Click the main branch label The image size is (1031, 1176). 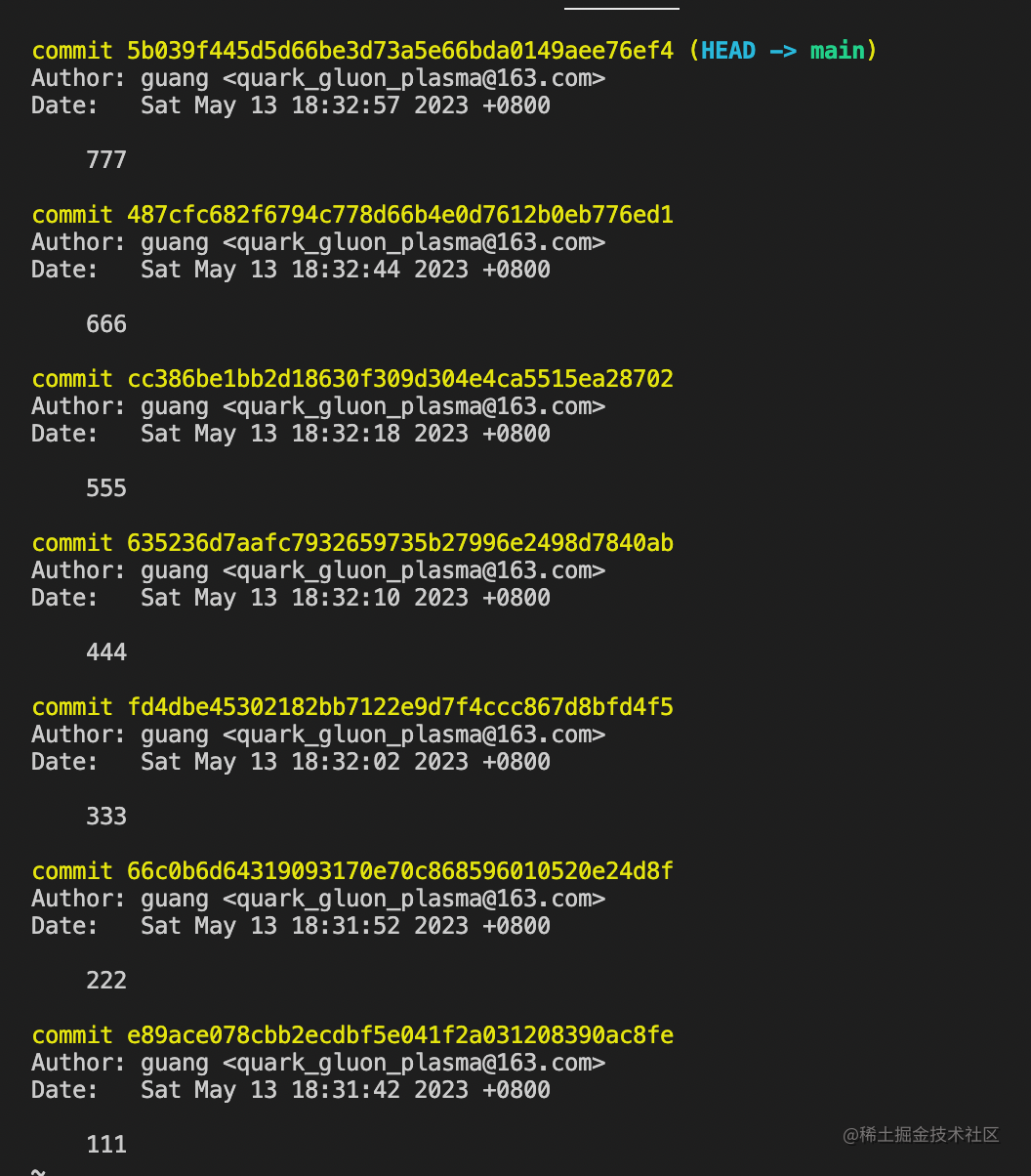click(x=838, y=51)
